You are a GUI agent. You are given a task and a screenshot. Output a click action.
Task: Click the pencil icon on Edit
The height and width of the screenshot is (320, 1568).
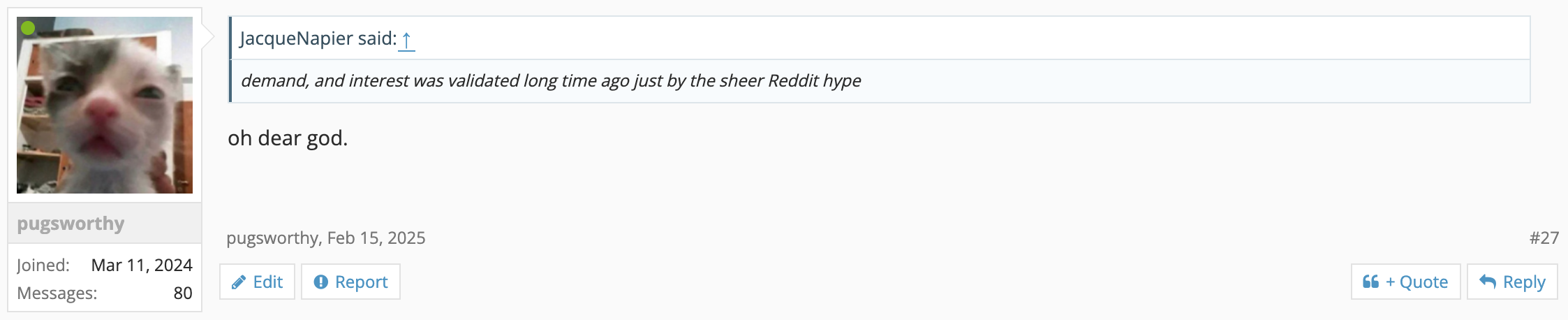(x=239, y=282)
